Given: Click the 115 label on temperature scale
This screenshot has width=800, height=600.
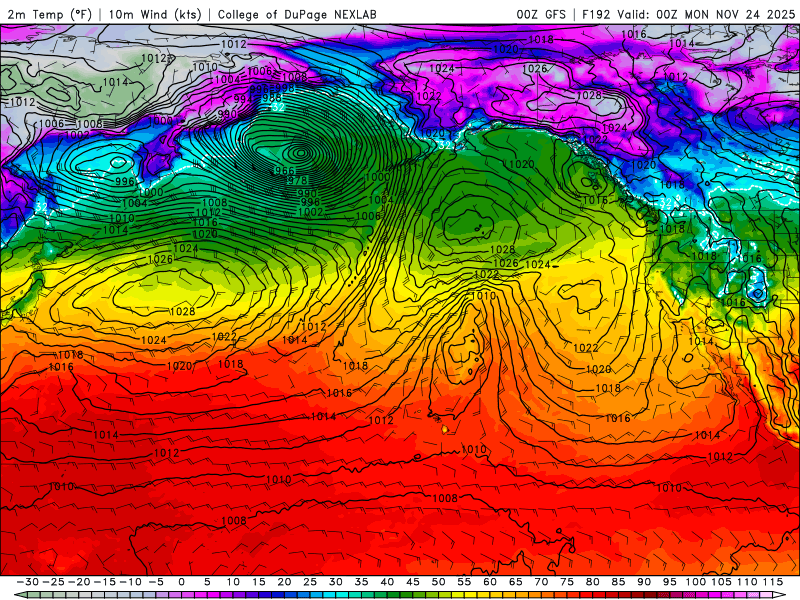Looking at the screenshot, I should 772,582.
